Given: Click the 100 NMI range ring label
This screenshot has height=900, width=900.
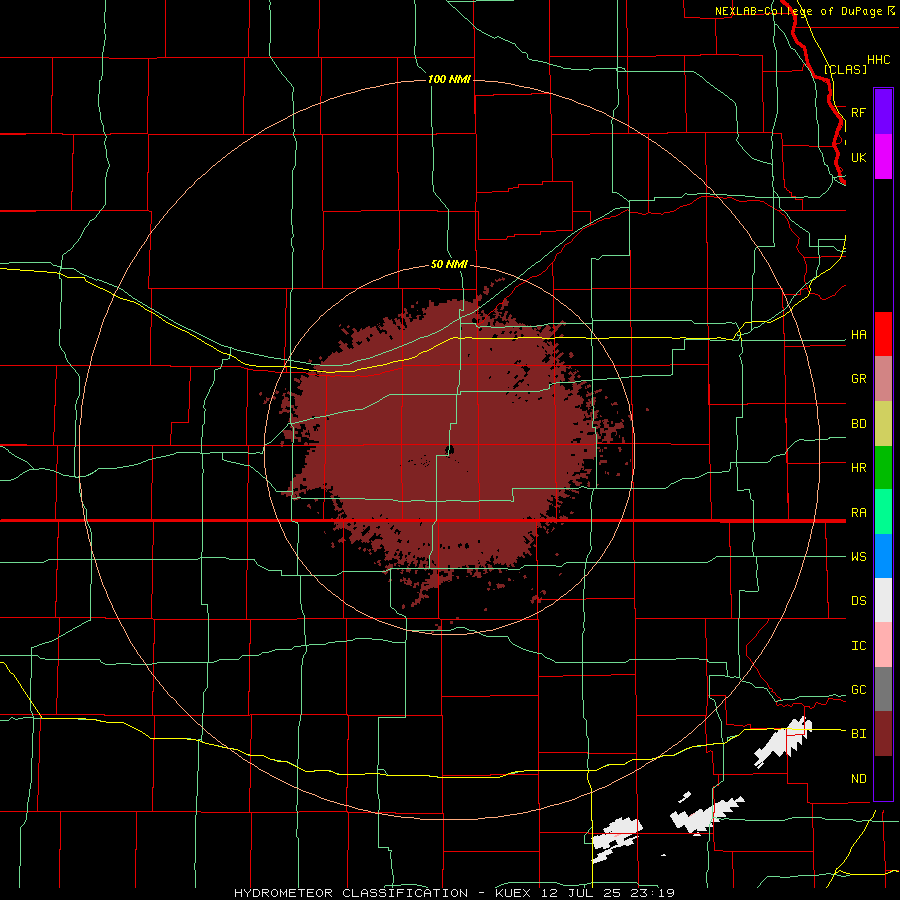Looking at the screenshot, I should 449,79.
